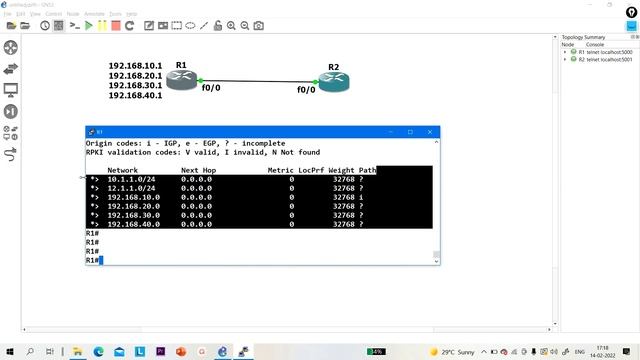Click the link between R1 and R2

[x=258, y=81]
